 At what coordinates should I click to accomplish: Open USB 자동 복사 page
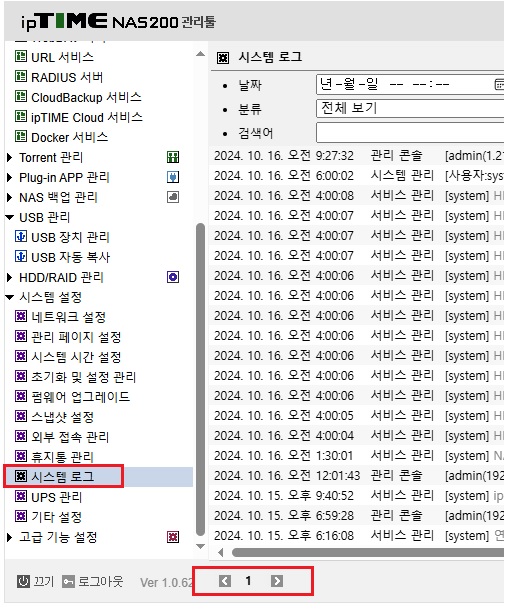[70, 257]
